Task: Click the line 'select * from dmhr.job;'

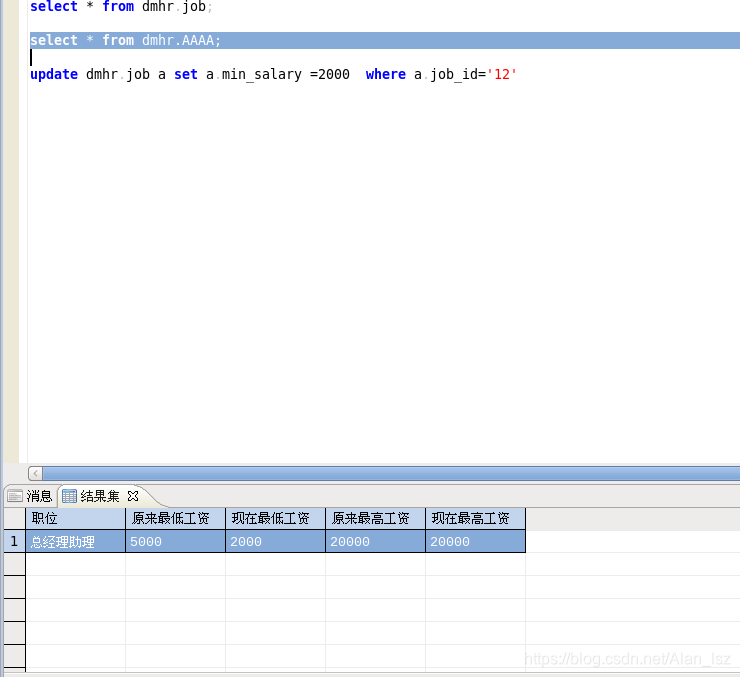Action: coord(121,7)
